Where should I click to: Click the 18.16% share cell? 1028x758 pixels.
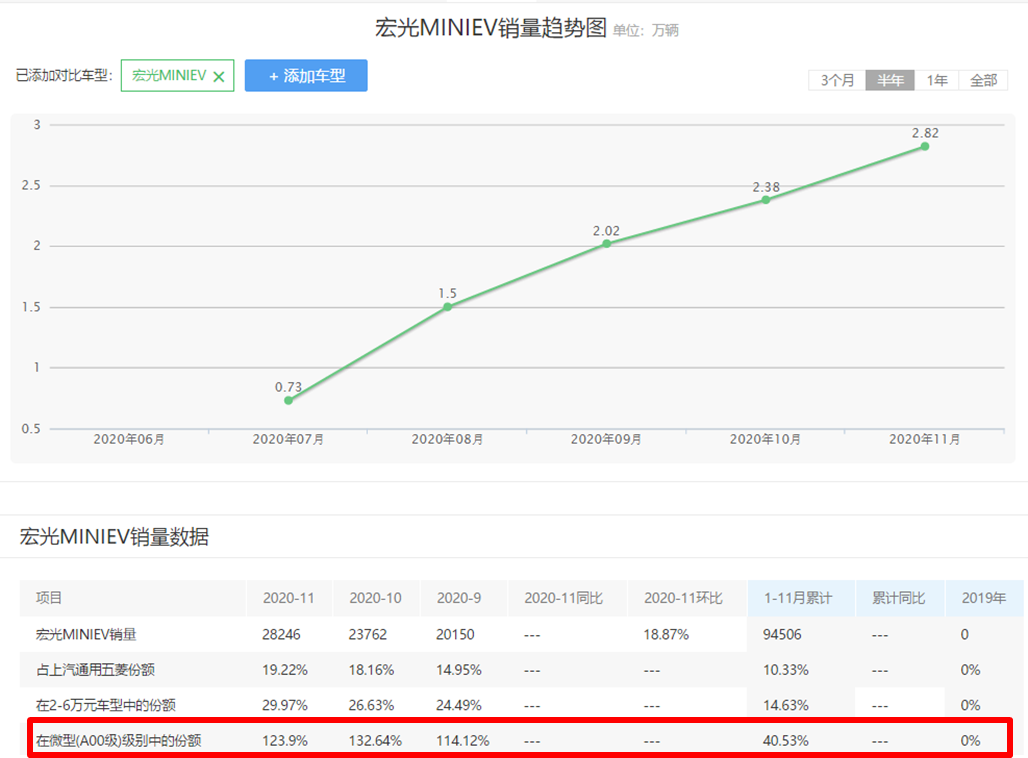371,670
